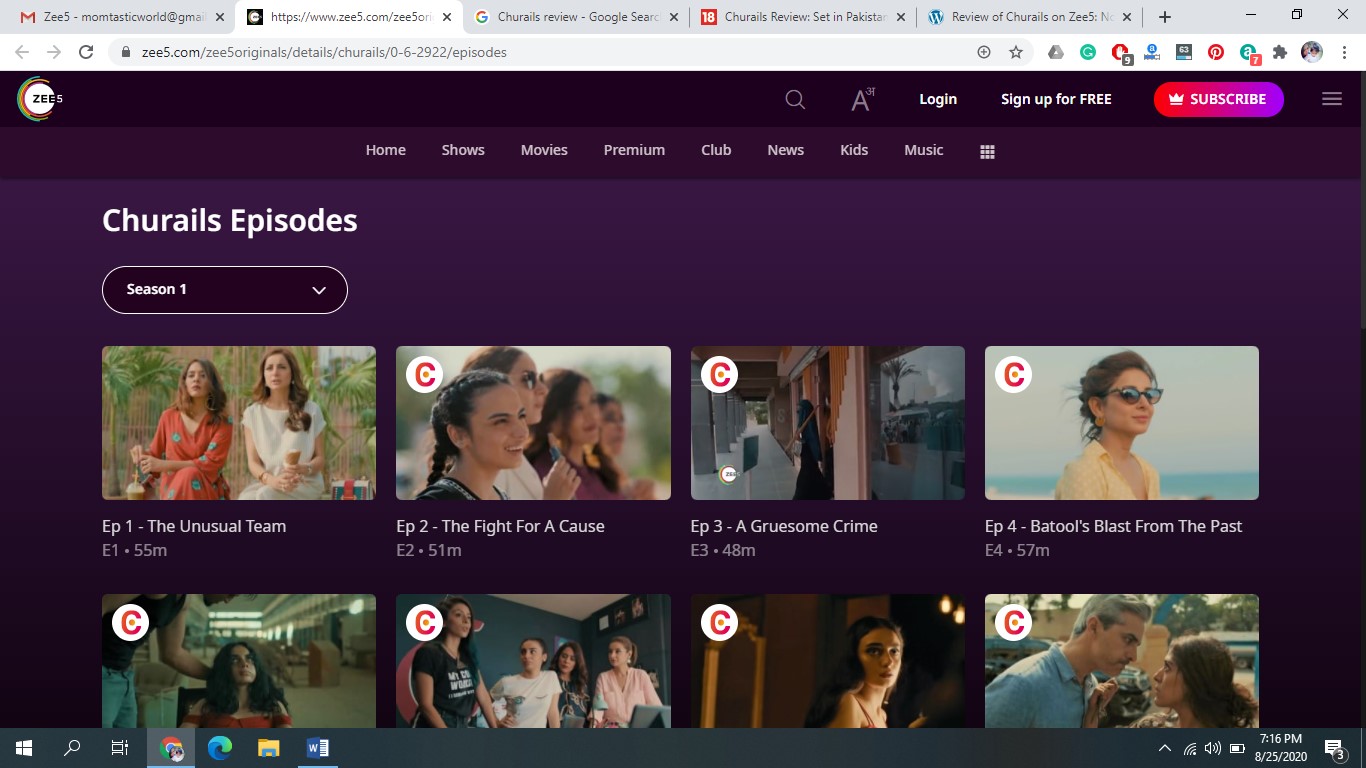
Task: Click the crown SUBSCRIBE button
Action: [1218, 99]
